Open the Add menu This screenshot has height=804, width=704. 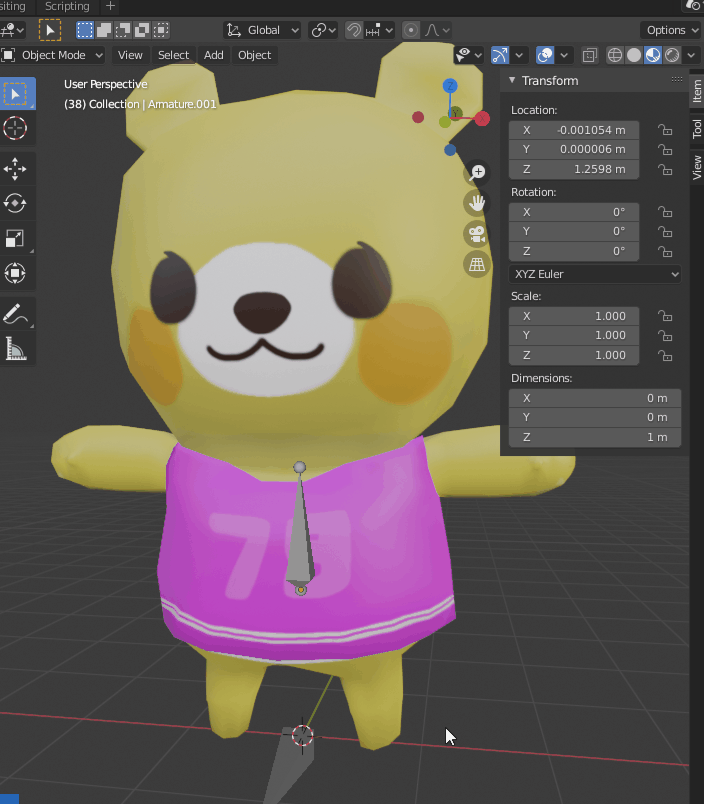coord(214,55)
